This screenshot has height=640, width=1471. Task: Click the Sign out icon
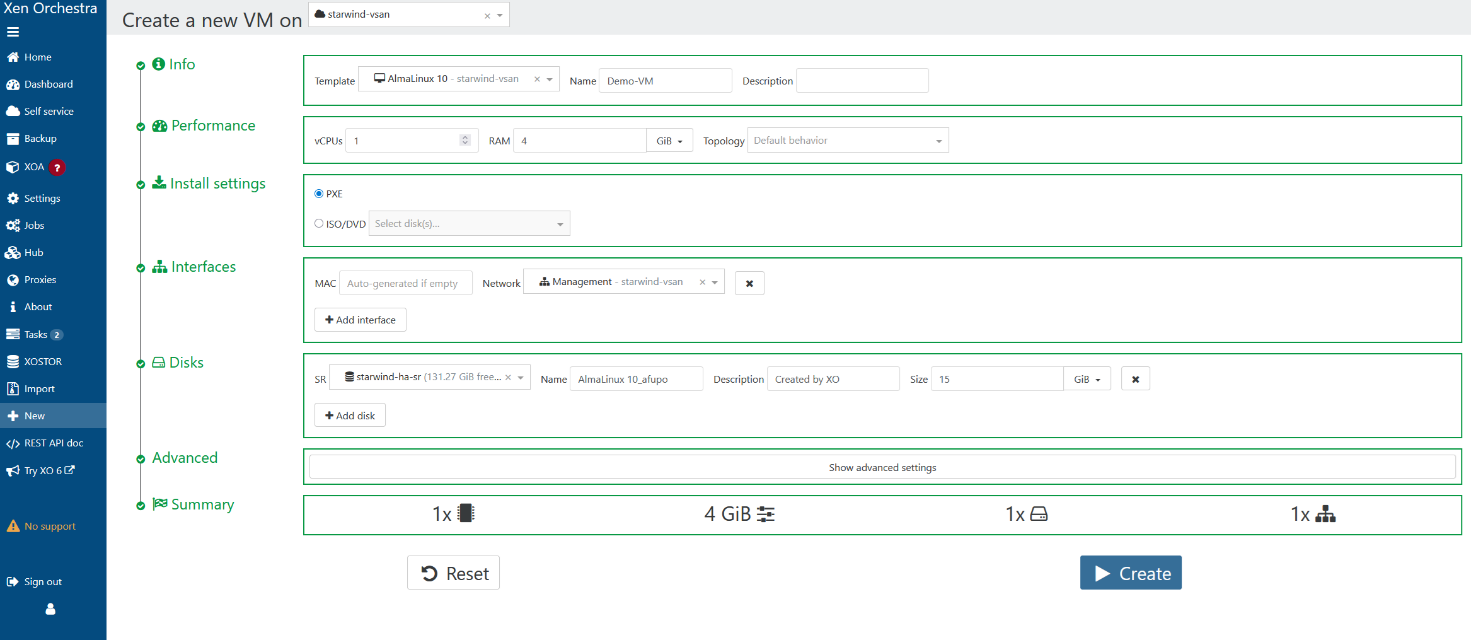click(13, 582)
